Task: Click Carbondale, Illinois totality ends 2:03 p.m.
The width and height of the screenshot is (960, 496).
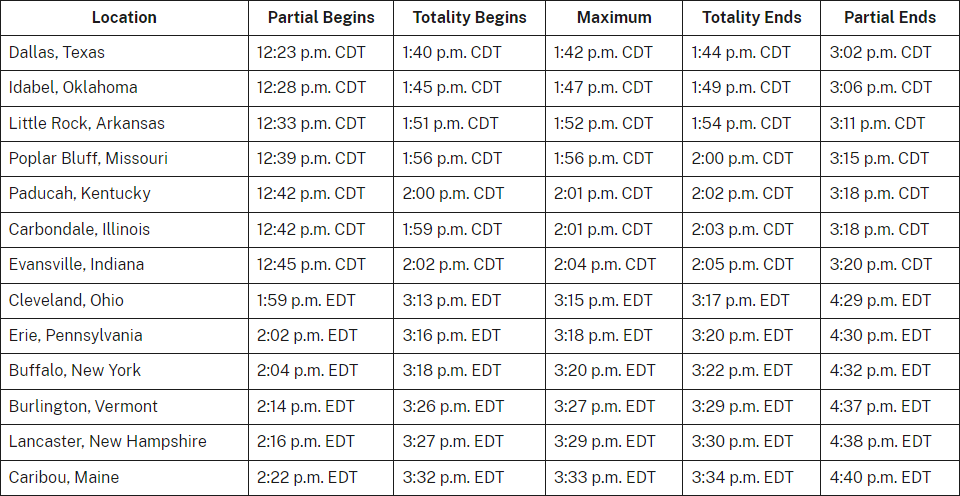Action: tap(752, 230)
